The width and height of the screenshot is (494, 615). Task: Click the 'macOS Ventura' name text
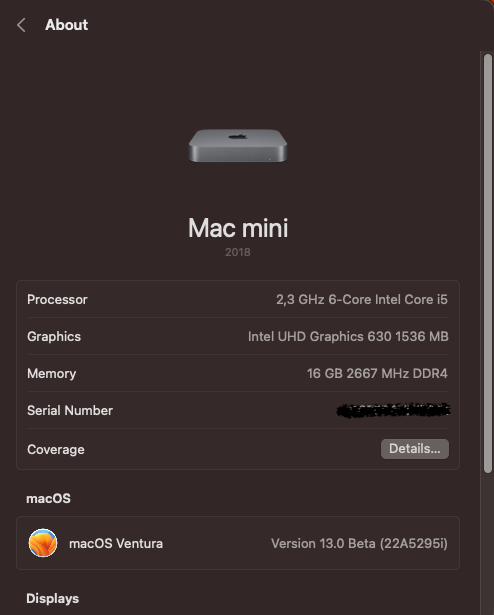click(116, 544)
